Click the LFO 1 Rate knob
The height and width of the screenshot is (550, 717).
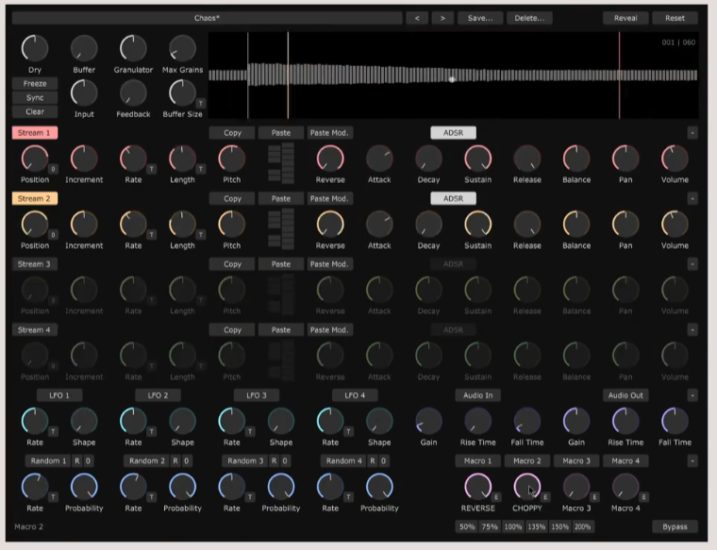click(x=35, y=421)
